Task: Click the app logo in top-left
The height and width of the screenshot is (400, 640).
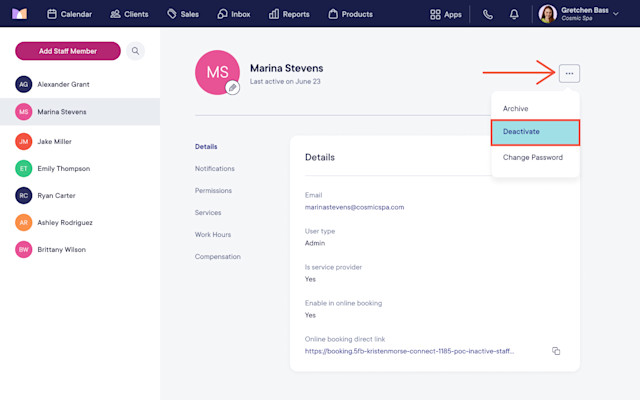Action: coord(19,14)
